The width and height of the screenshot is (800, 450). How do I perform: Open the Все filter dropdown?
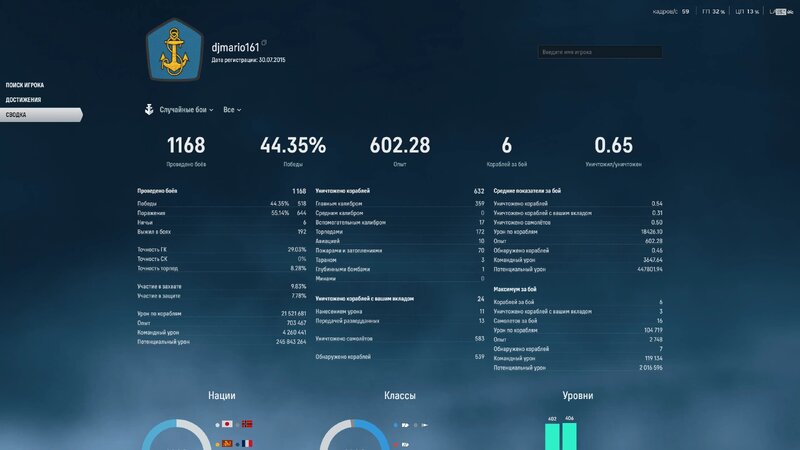[232, 110]
